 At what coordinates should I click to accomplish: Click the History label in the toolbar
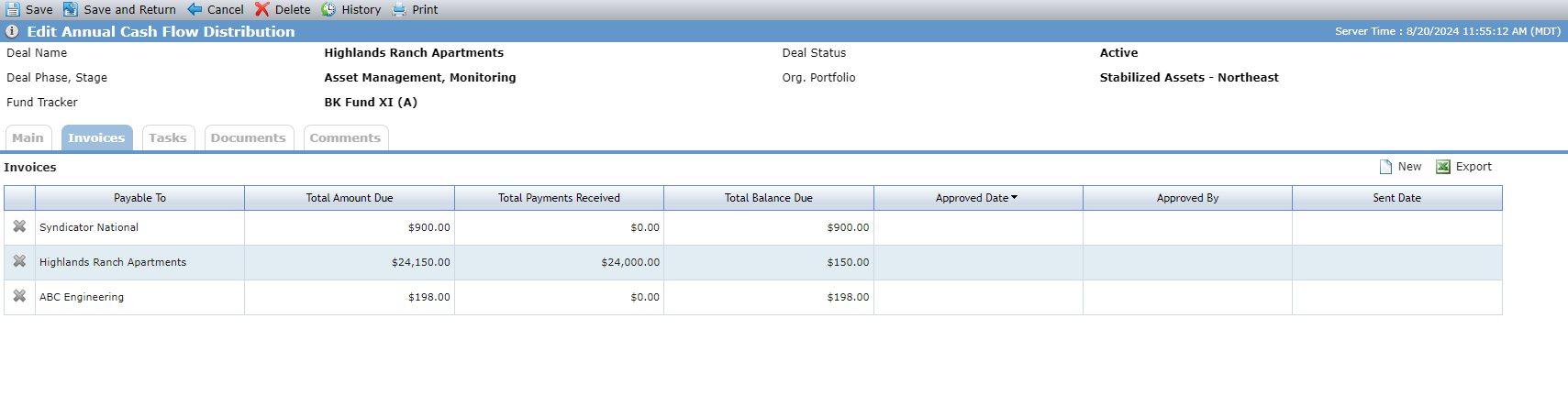361,10
